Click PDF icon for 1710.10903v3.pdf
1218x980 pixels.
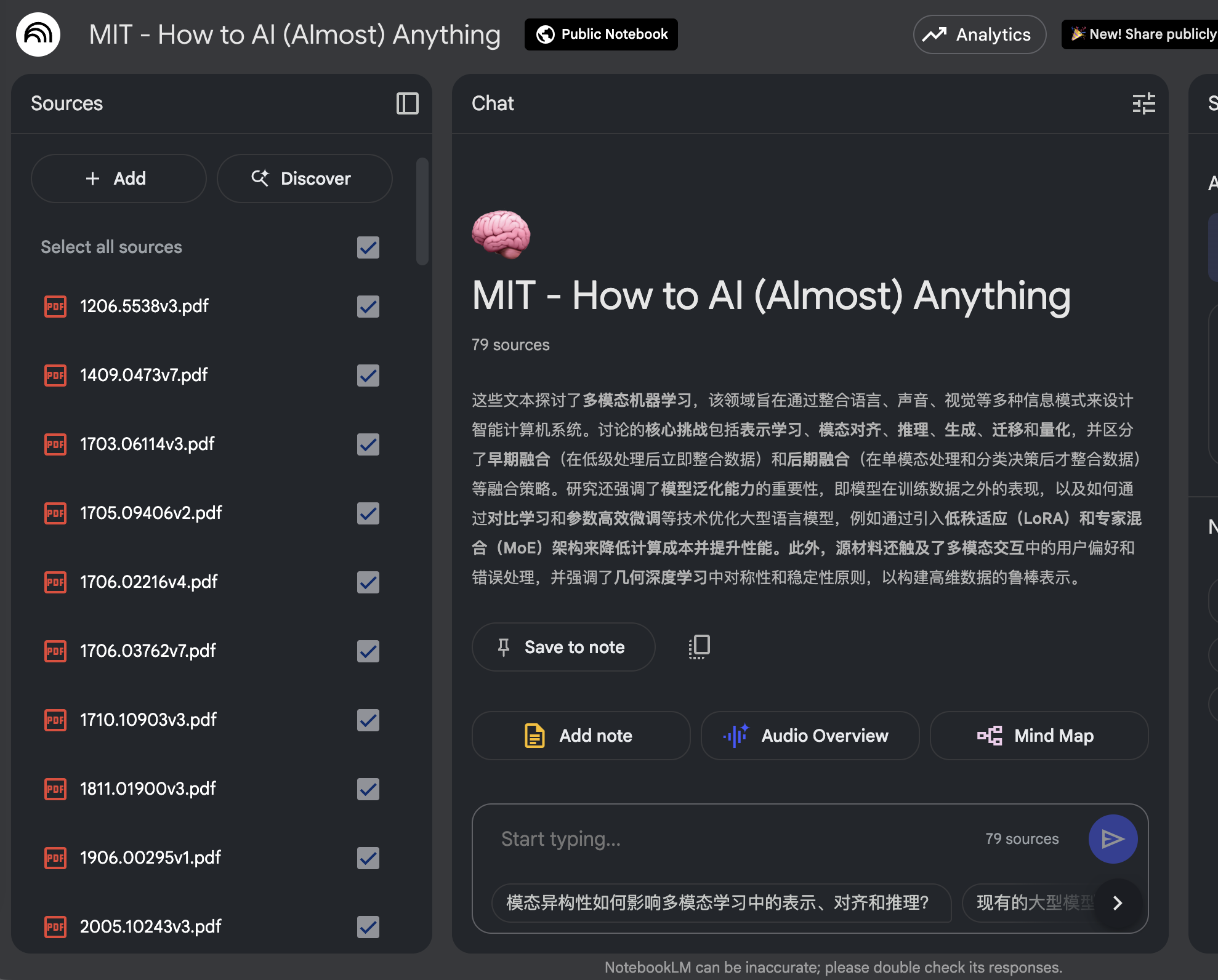point(55,720)
